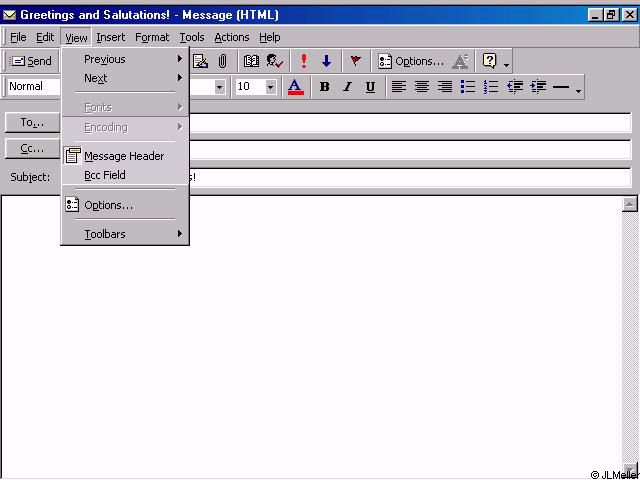Open the Insert menu
640x480 pixels.
111,37
